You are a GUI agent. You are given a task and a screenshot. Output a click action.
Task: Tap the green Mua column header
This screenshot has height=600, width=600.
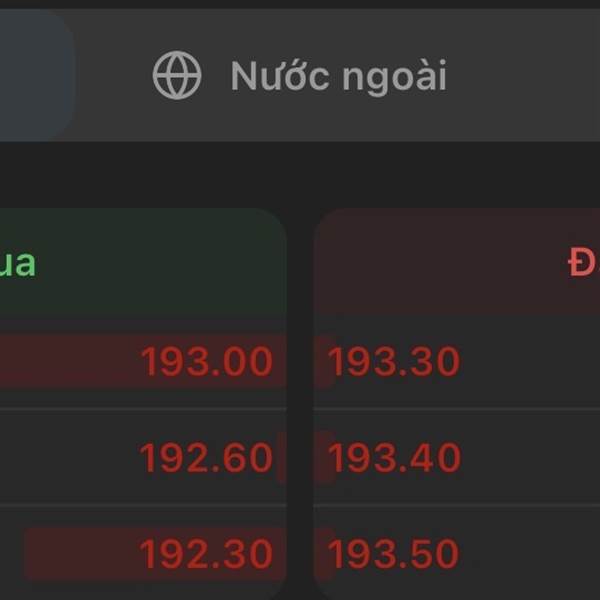pos(18,263)
